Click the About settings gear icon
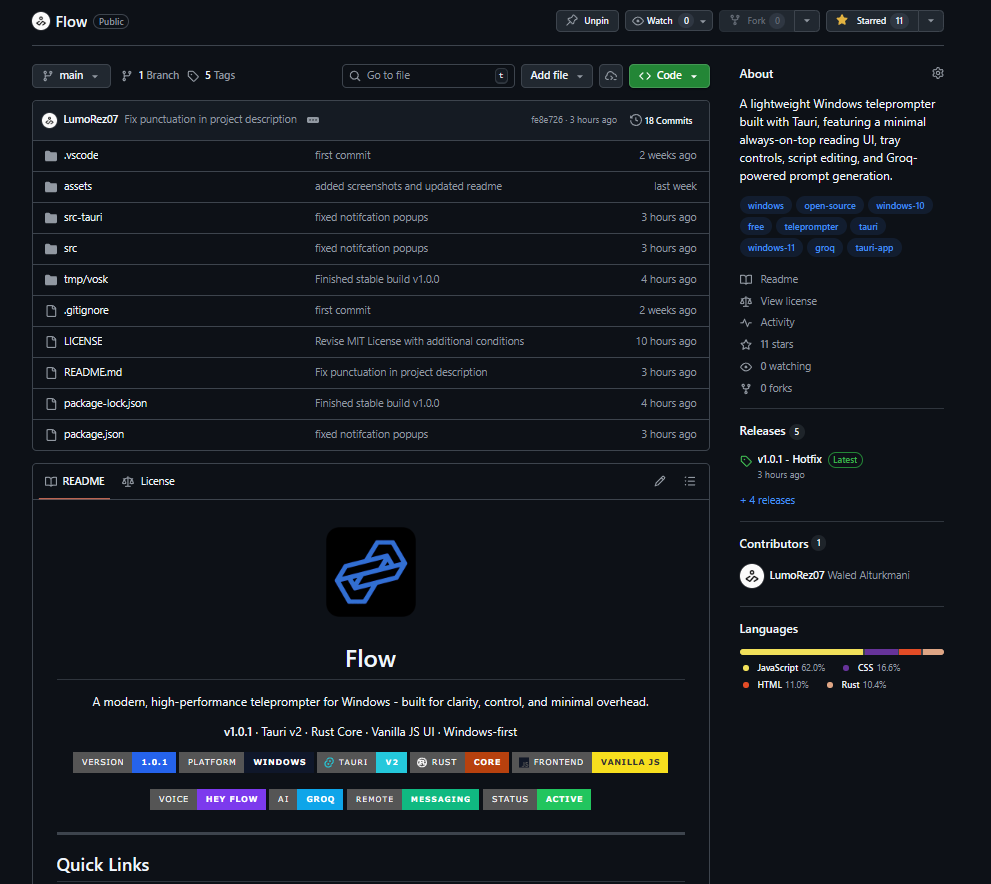991x884 pixels. pyautogui.click(x=937, y=73)
